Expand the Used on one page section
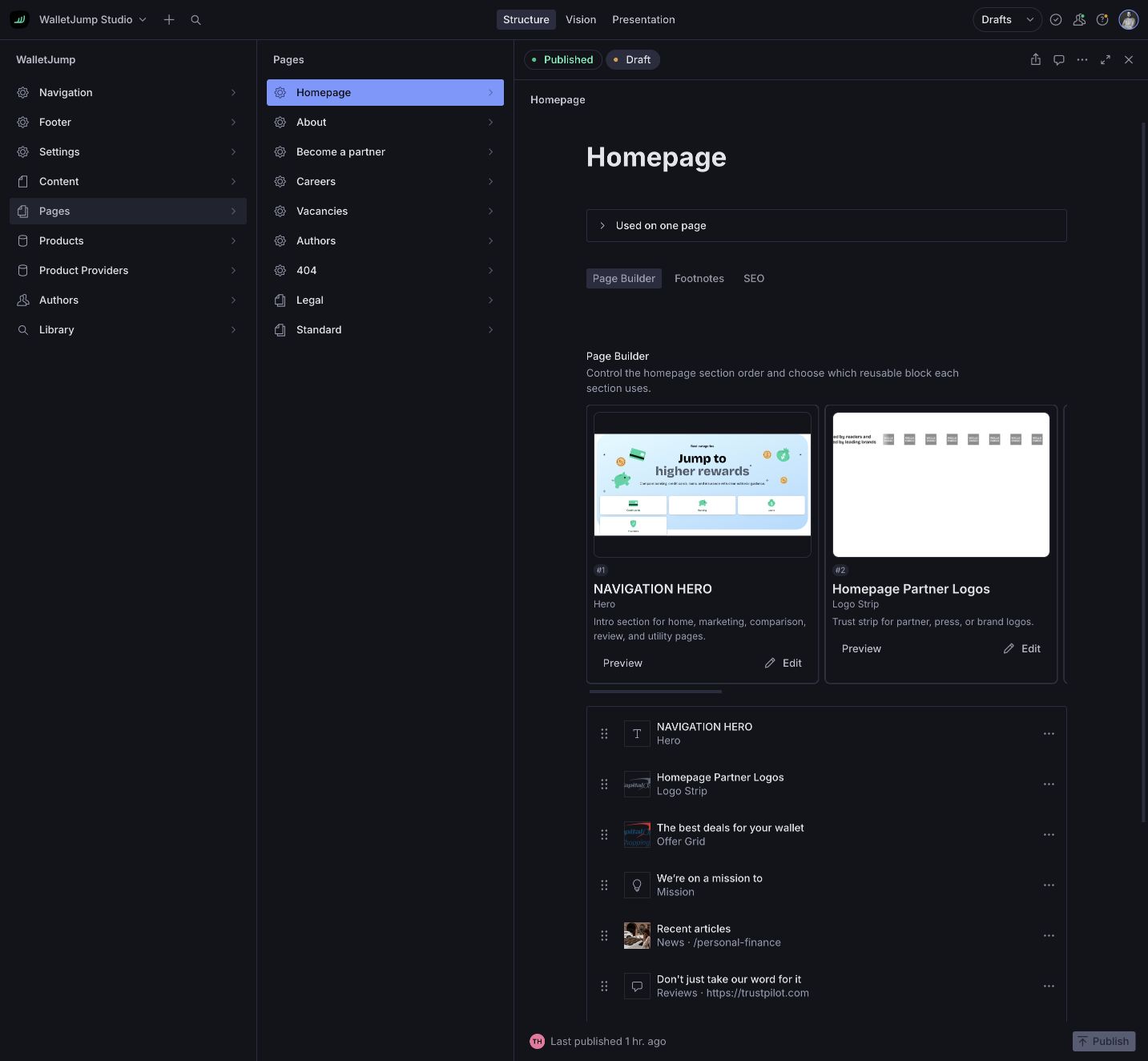 tap(826, 225)
